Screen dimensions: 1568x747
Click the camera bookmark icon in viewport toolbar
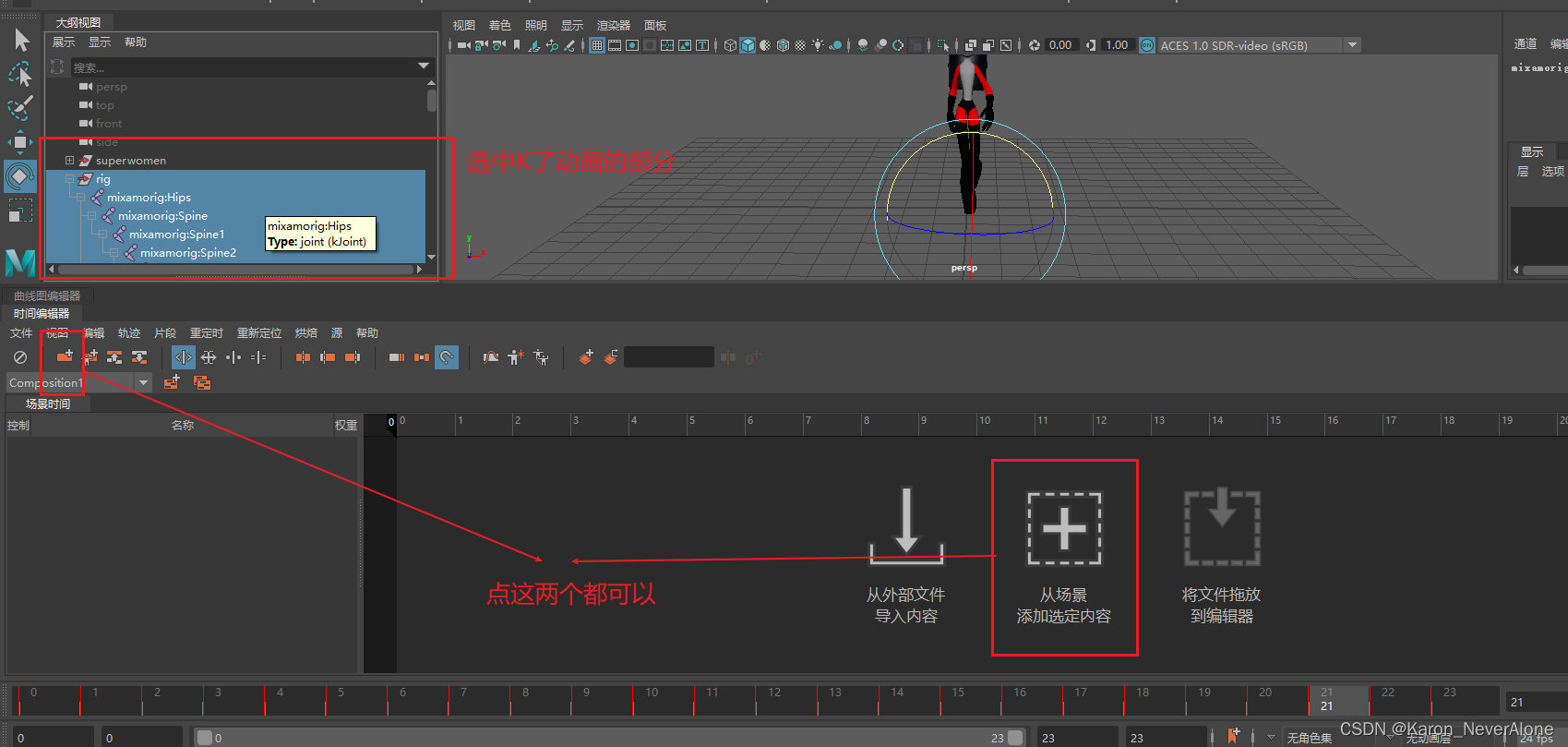(x=517, y=45)
